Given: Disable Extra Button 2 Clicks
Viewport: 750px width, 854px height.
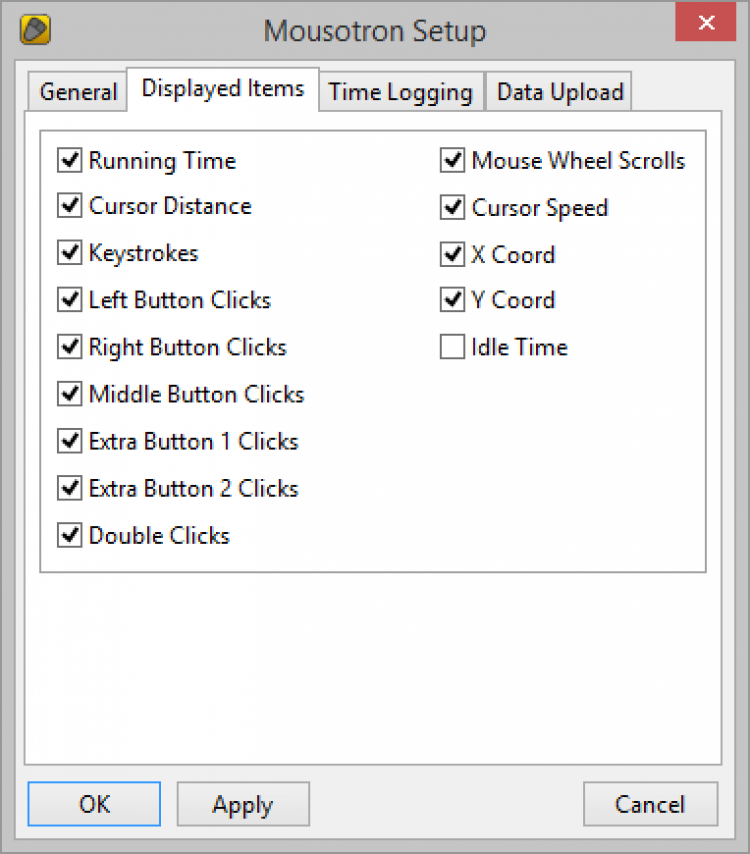Looking at the screenshot, I should (x=70, y=489).
